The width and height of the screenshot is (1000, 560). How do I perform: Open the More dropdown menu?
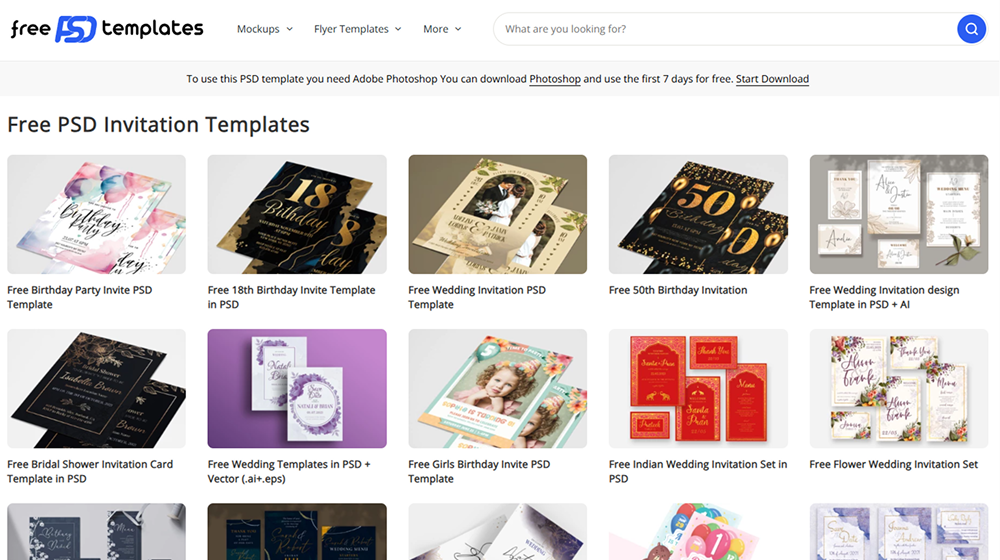[x=442, y=29]
